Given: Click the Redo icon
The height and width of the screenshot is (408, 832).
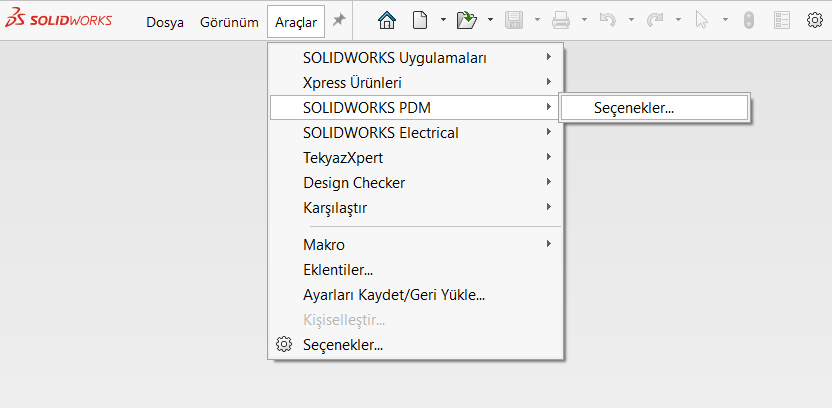Looking at the screenshot, I should pos(655,20).
